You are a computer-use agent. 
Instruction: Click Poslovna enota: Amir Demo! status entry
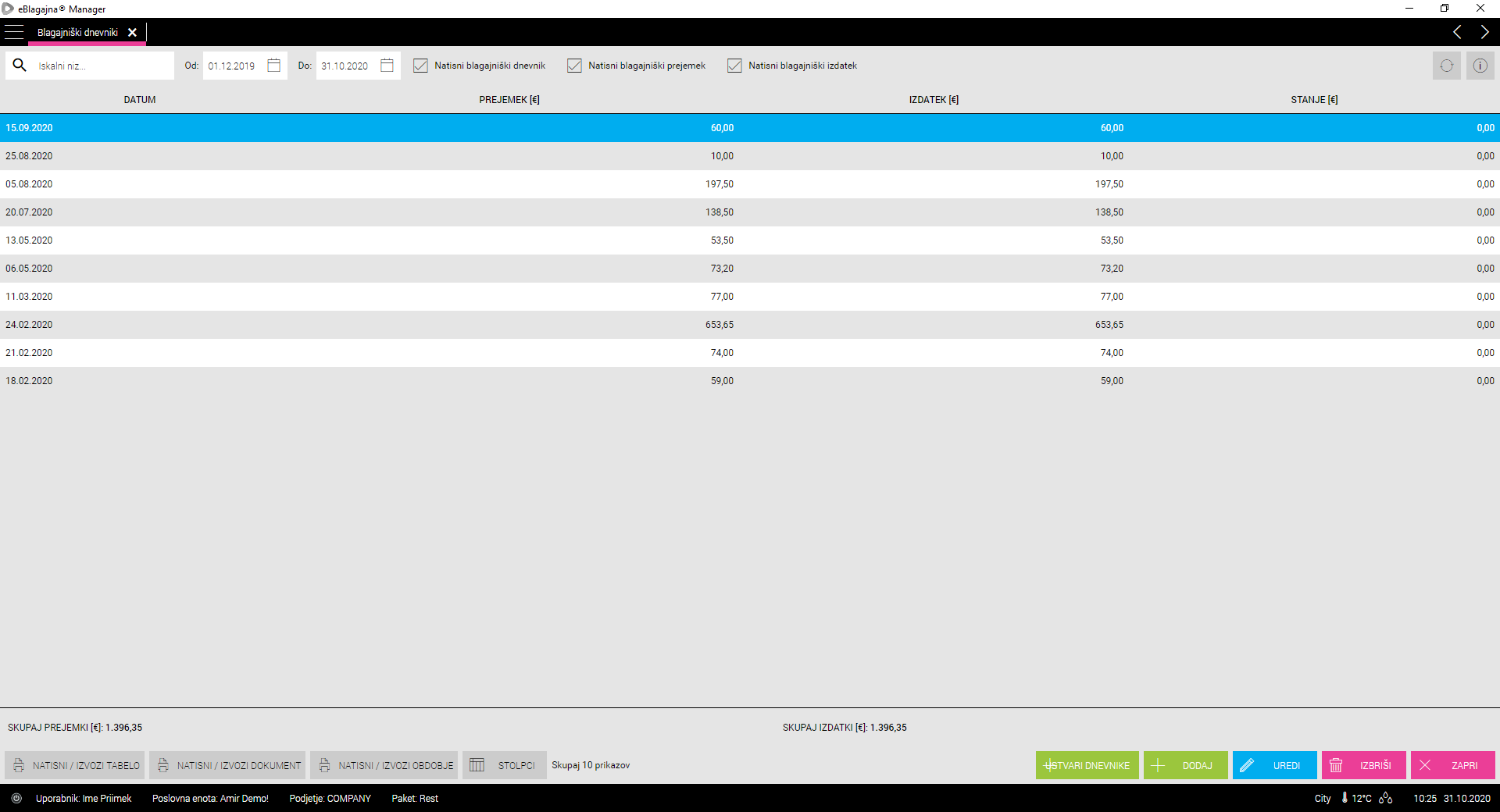pyautogui.click(x=210, y=799)
